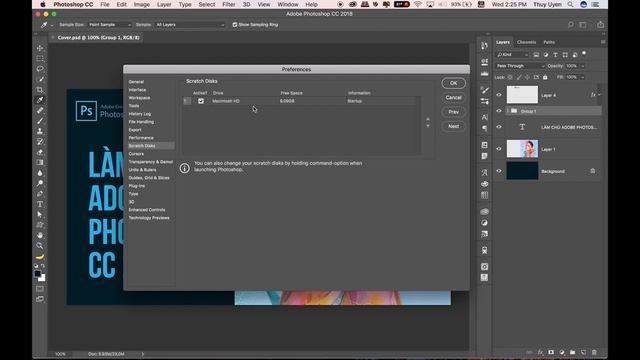Hide the Layer 1 layer
This screenshot has height=360, width=640.
pos(499,149)
